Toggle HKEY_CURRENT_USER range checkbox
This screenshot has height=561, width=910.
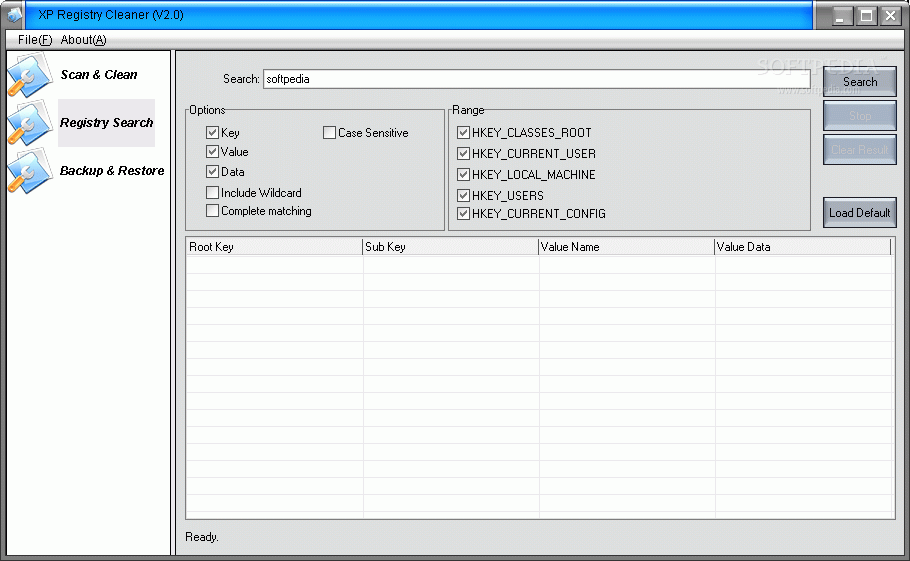tap(463, 154)
